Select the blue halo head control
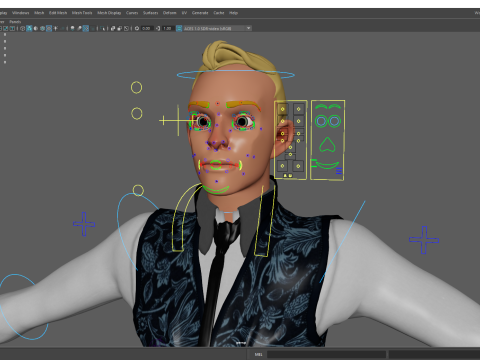 click(236, 75)
